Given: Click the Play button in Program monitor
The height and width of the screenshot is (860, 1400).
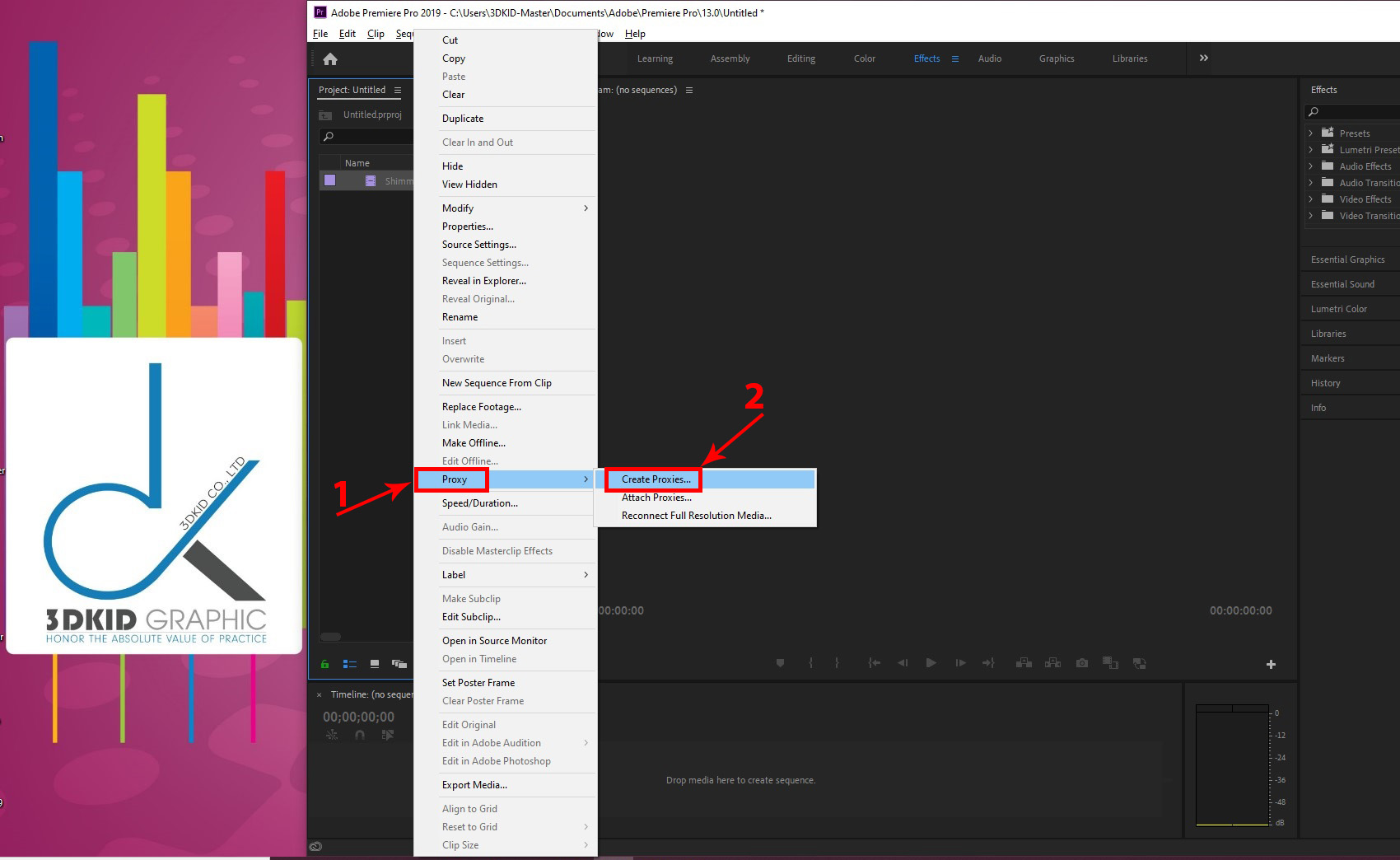Looking at the screenshot, I should point(931,663).
